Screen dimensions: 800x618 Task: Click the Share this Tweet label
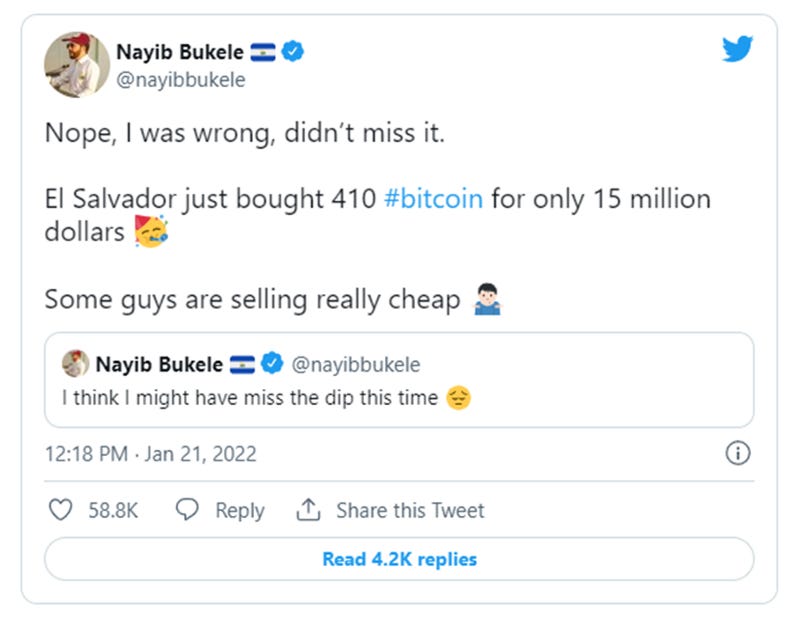click(410, 510)
